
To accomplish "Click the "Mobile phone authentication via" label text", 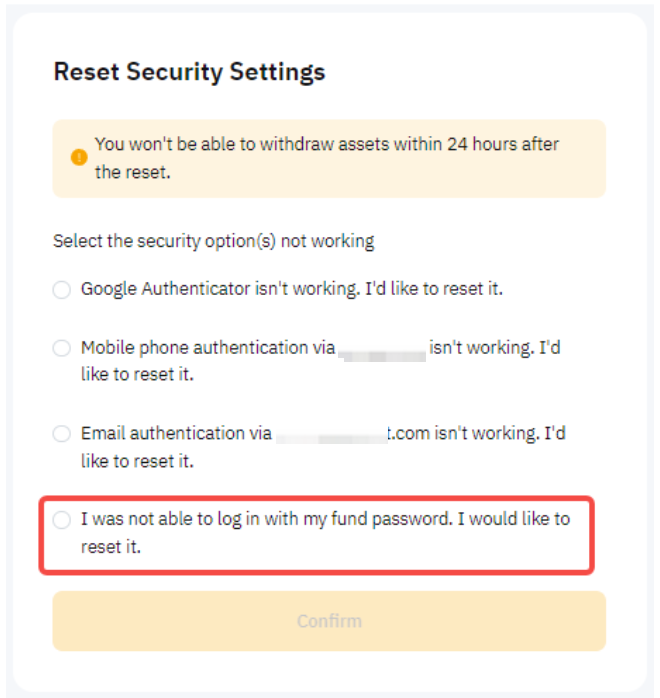I will point(208,348).
